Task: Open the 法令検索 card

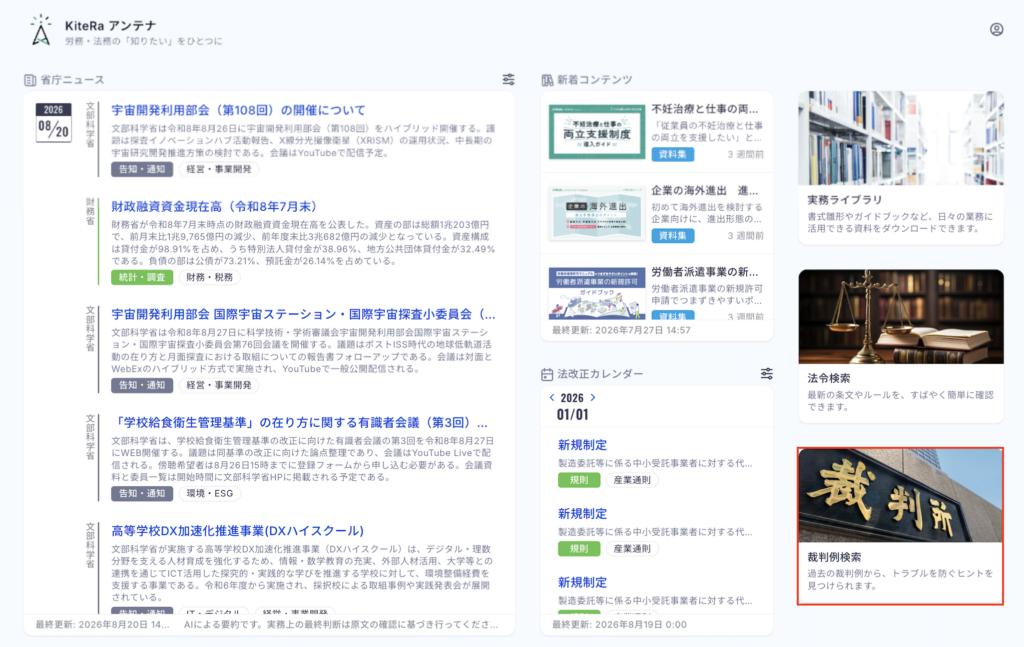Action: point(901,346)
